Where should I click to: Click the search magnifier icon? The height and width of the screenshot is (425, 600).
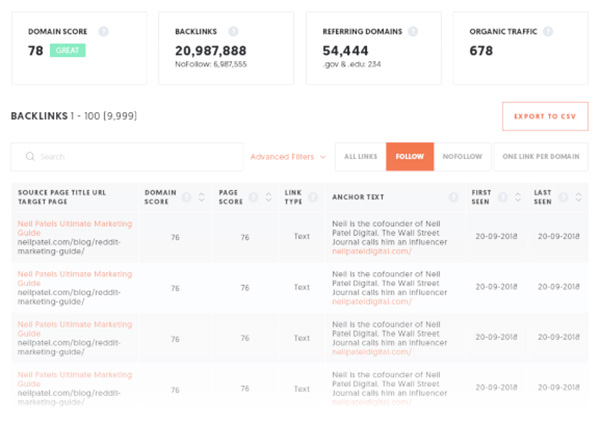30,157
